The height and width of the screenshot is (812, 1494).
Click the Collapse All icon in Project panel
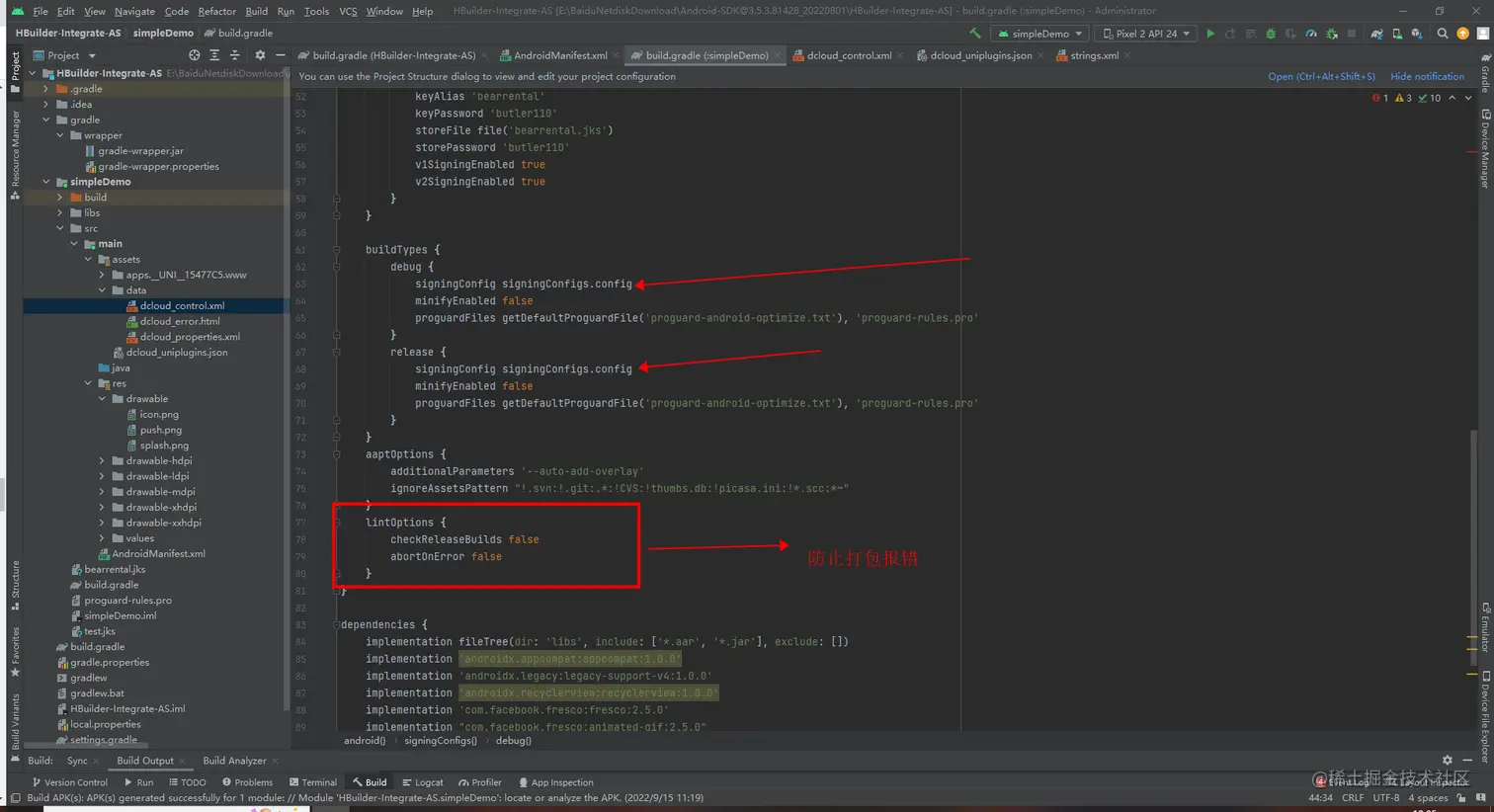[x=234, y=55]
